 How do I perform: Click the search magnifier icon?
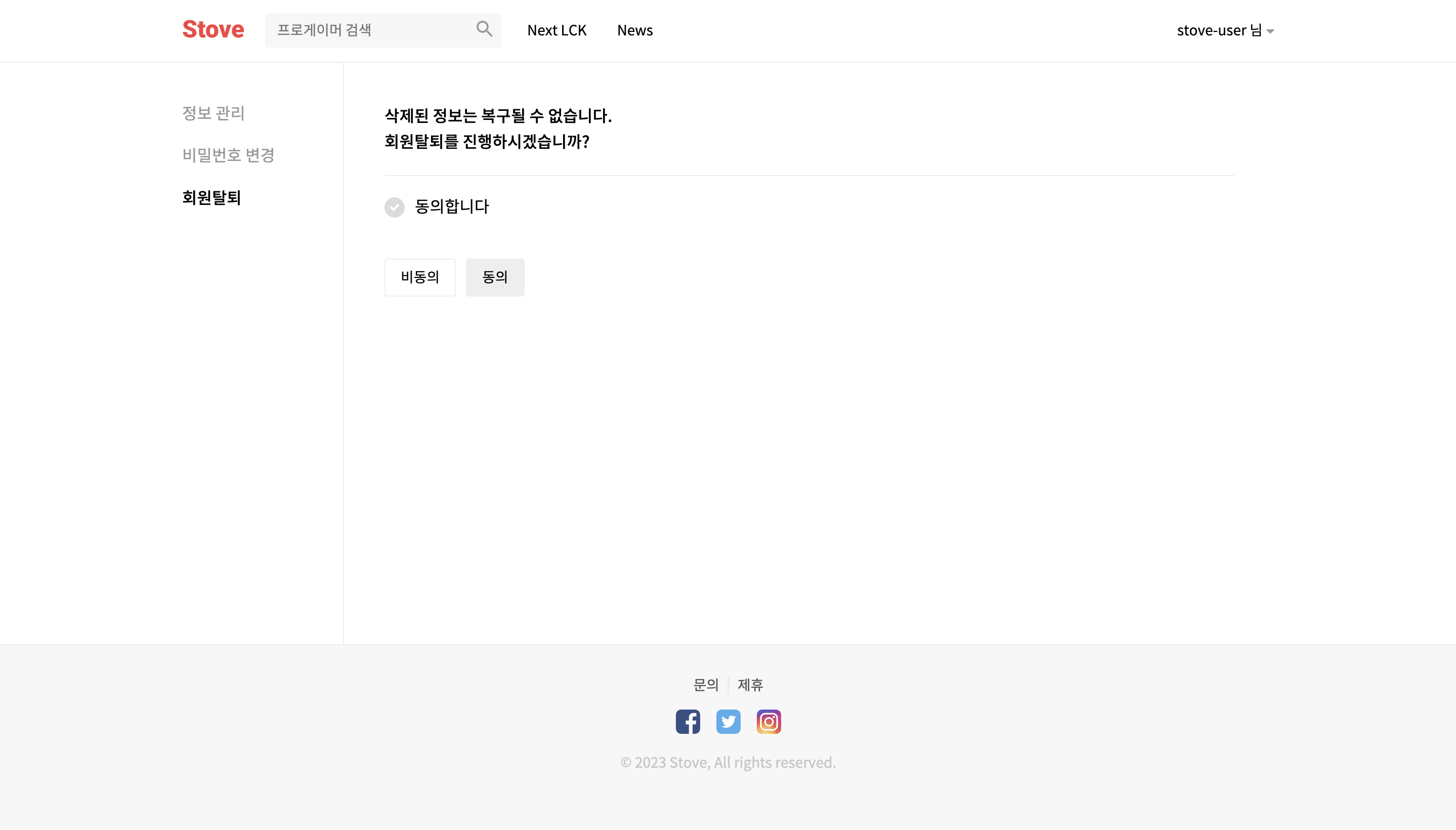(484, 29)
